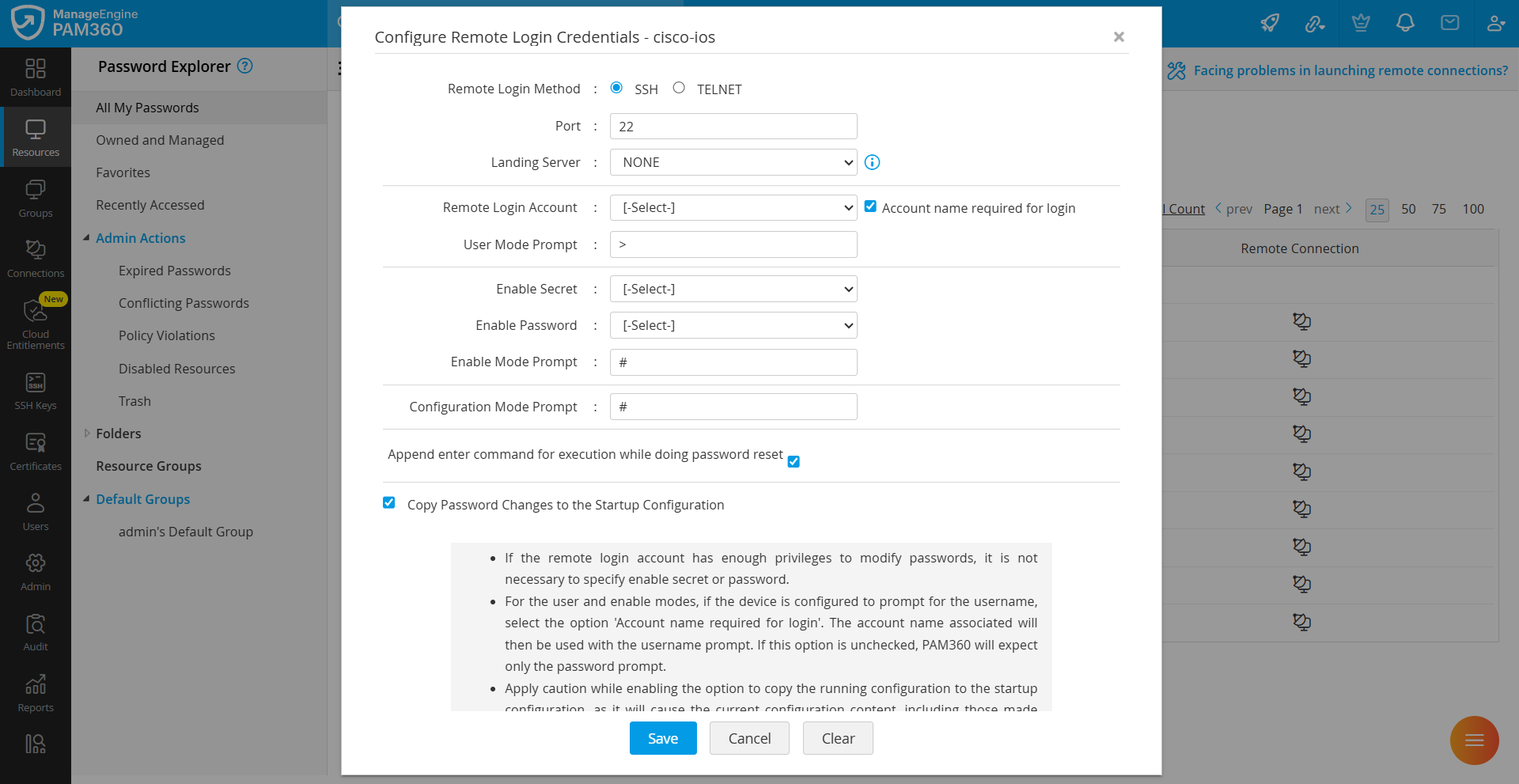Toggle Copy Password Changes to Startup Configuration

pos(389,503)
